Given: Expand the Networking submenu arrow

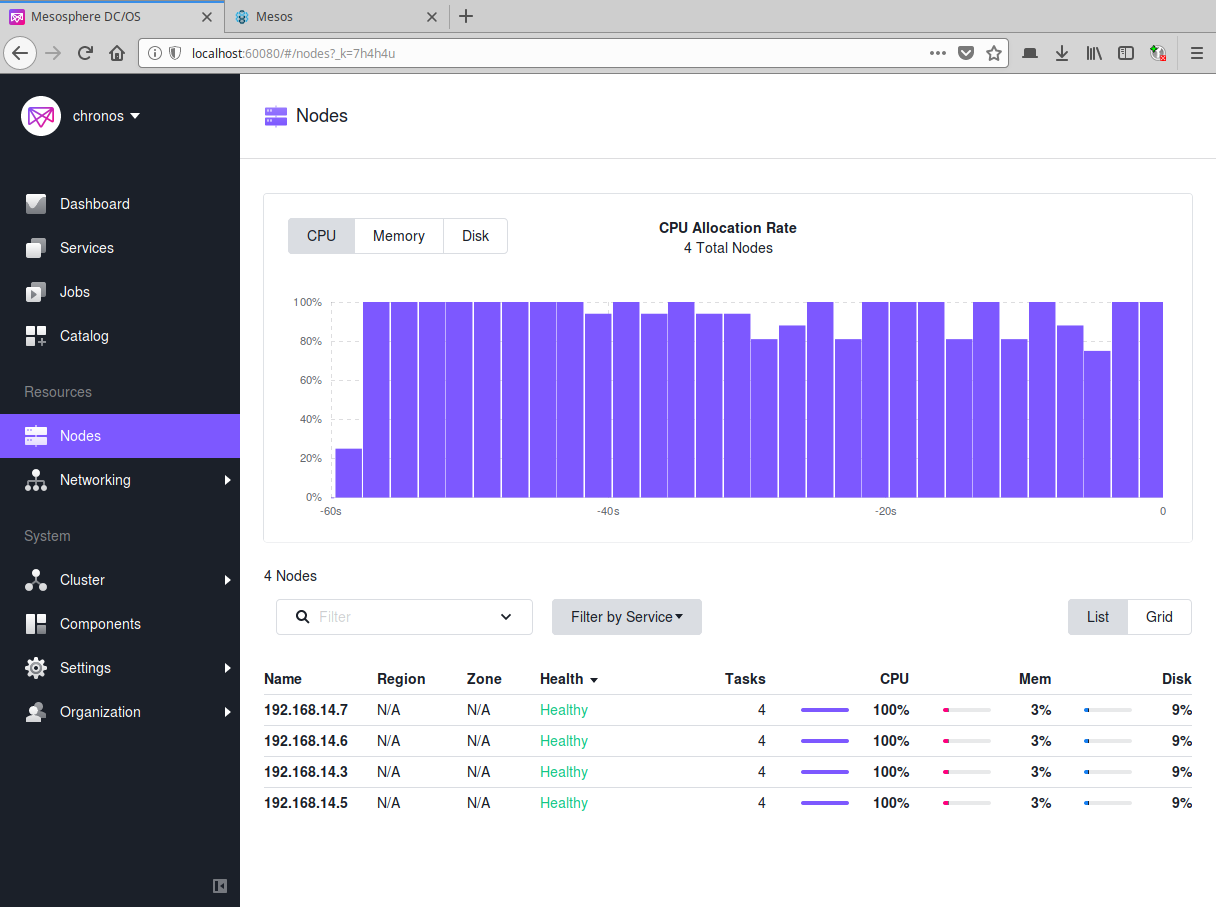Looking at the screenshot, I should pos(228,480).
